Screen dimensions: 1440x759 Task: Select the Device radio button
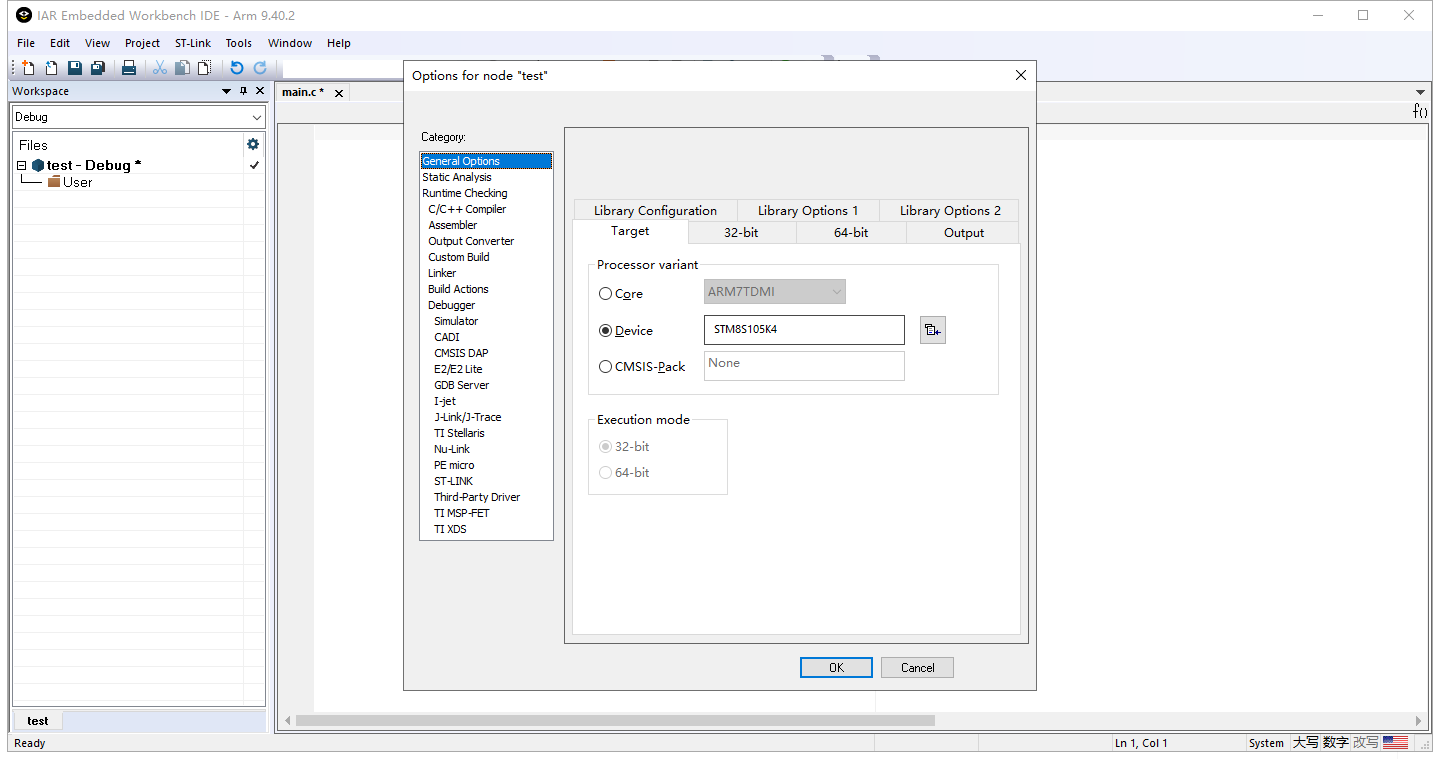pos(605,331)
